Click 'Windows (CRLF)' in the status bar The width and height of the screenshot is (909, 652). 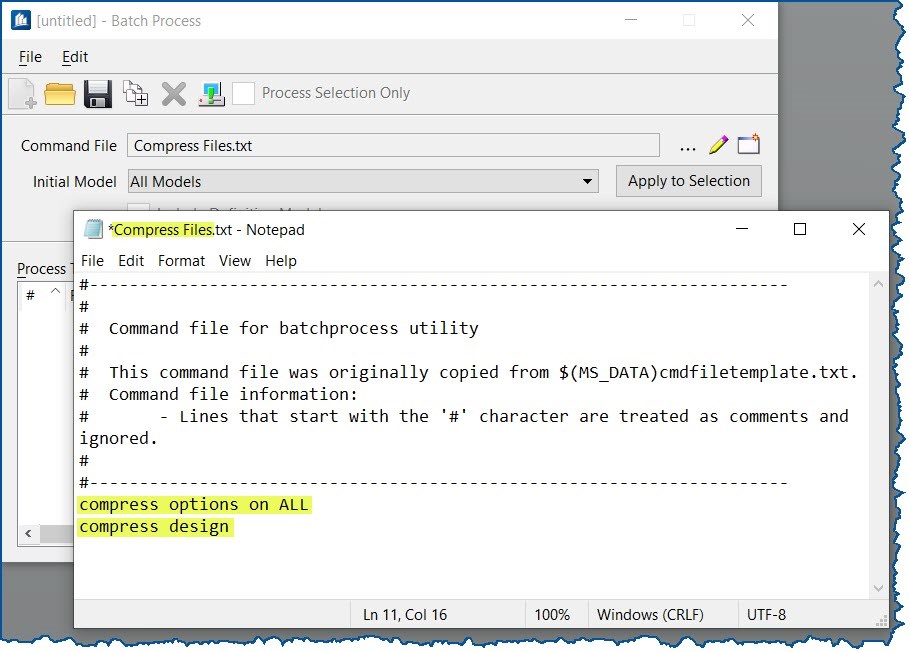pyautogui.click(x=650, y=614)
